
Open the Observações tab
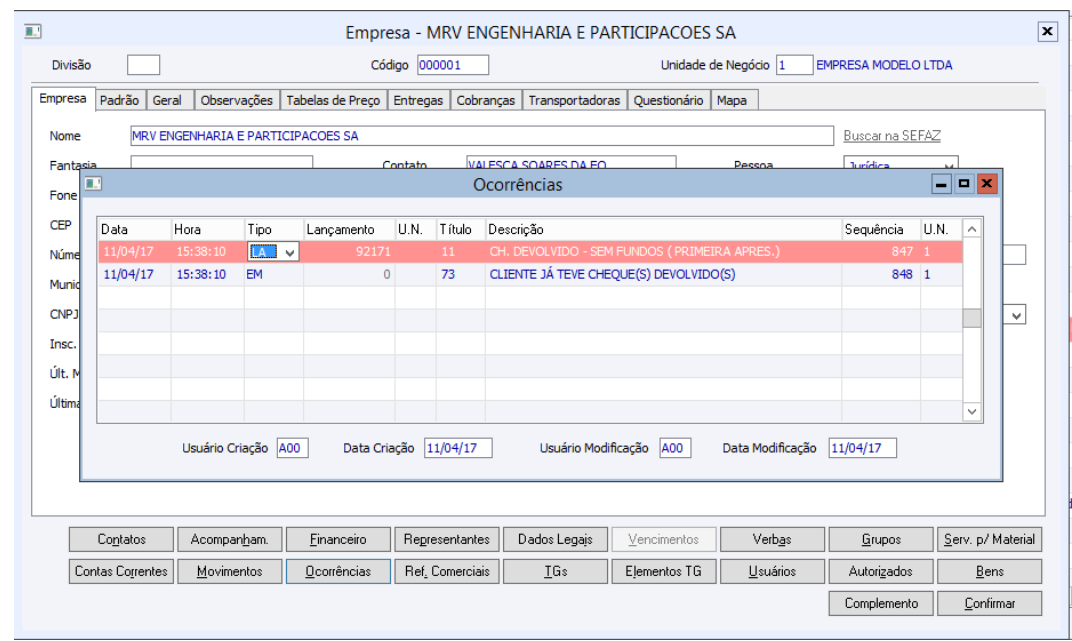point(237,100)
